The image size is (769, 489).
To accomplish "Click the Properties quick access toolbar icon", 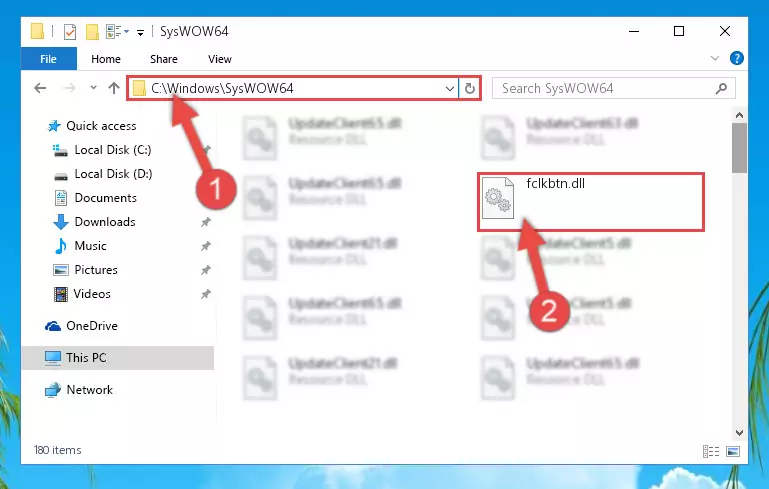I will click(70, 32).
